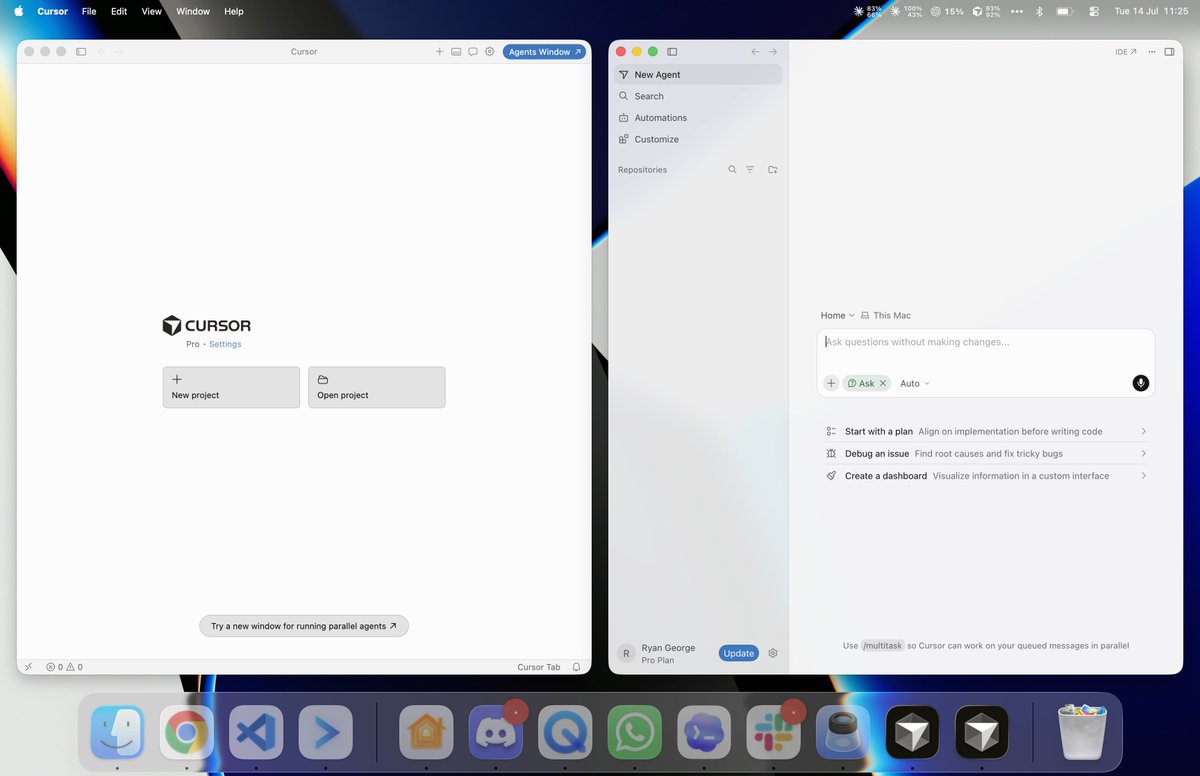The image size is (1200, 776).
Task: Click the Bluetooth icon in the menu bar
Action: [x=1039, y=11]
